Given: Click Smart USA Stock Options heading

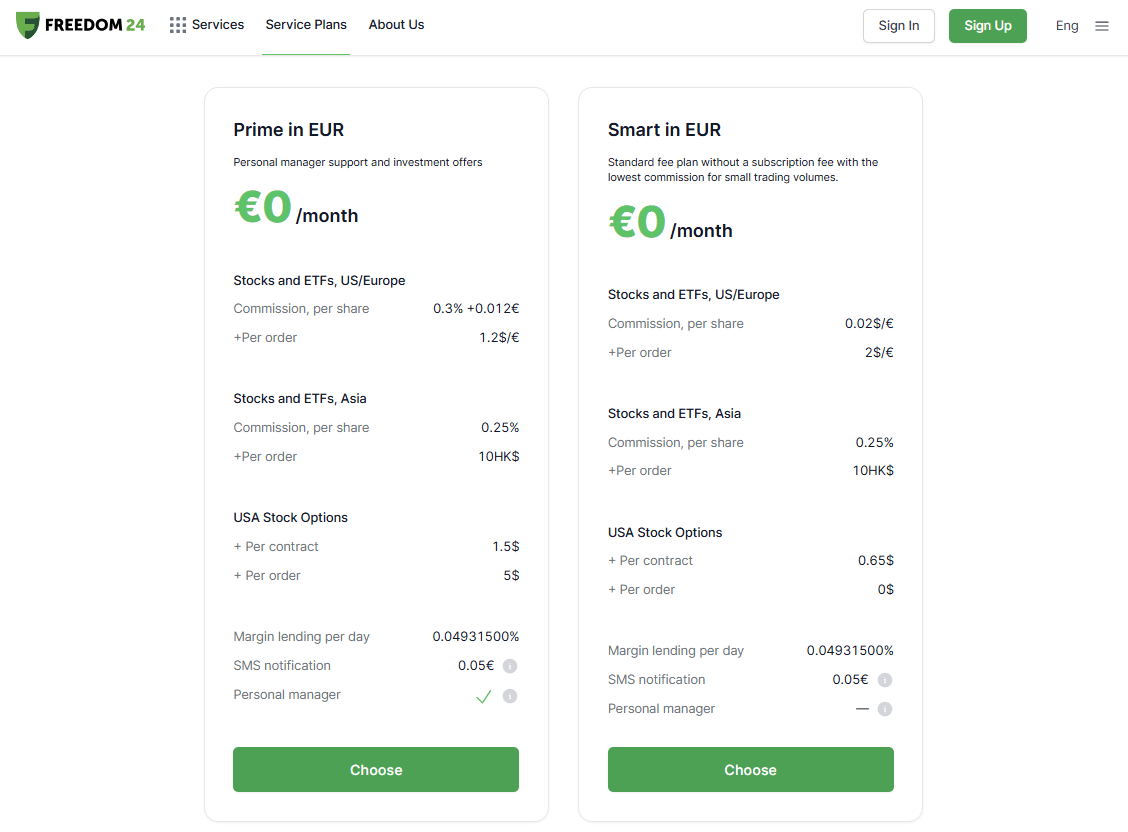Looking at the screenshot, I should [665, 532].
